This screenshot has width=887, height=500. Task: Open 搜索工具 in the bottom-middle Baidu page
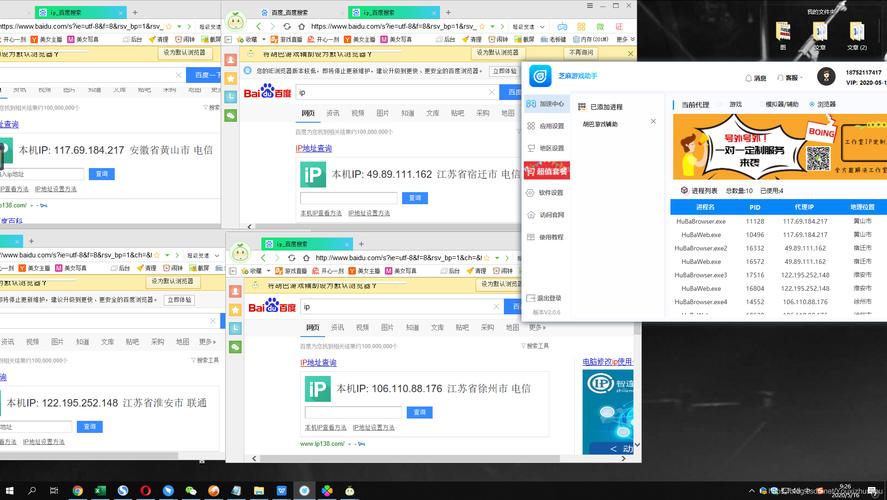click(x=535, y=346)
